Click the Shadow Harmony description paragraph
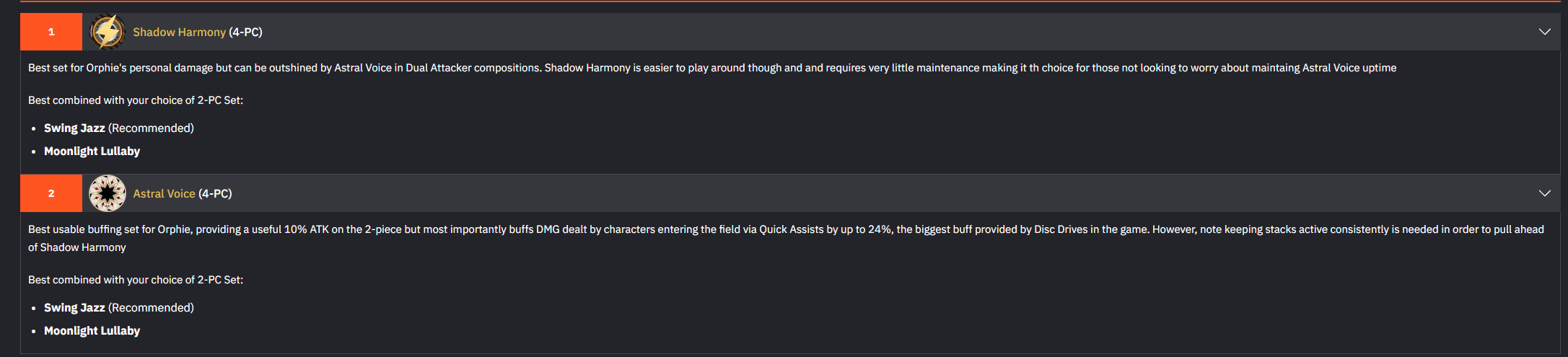 (x=712, y=68)
